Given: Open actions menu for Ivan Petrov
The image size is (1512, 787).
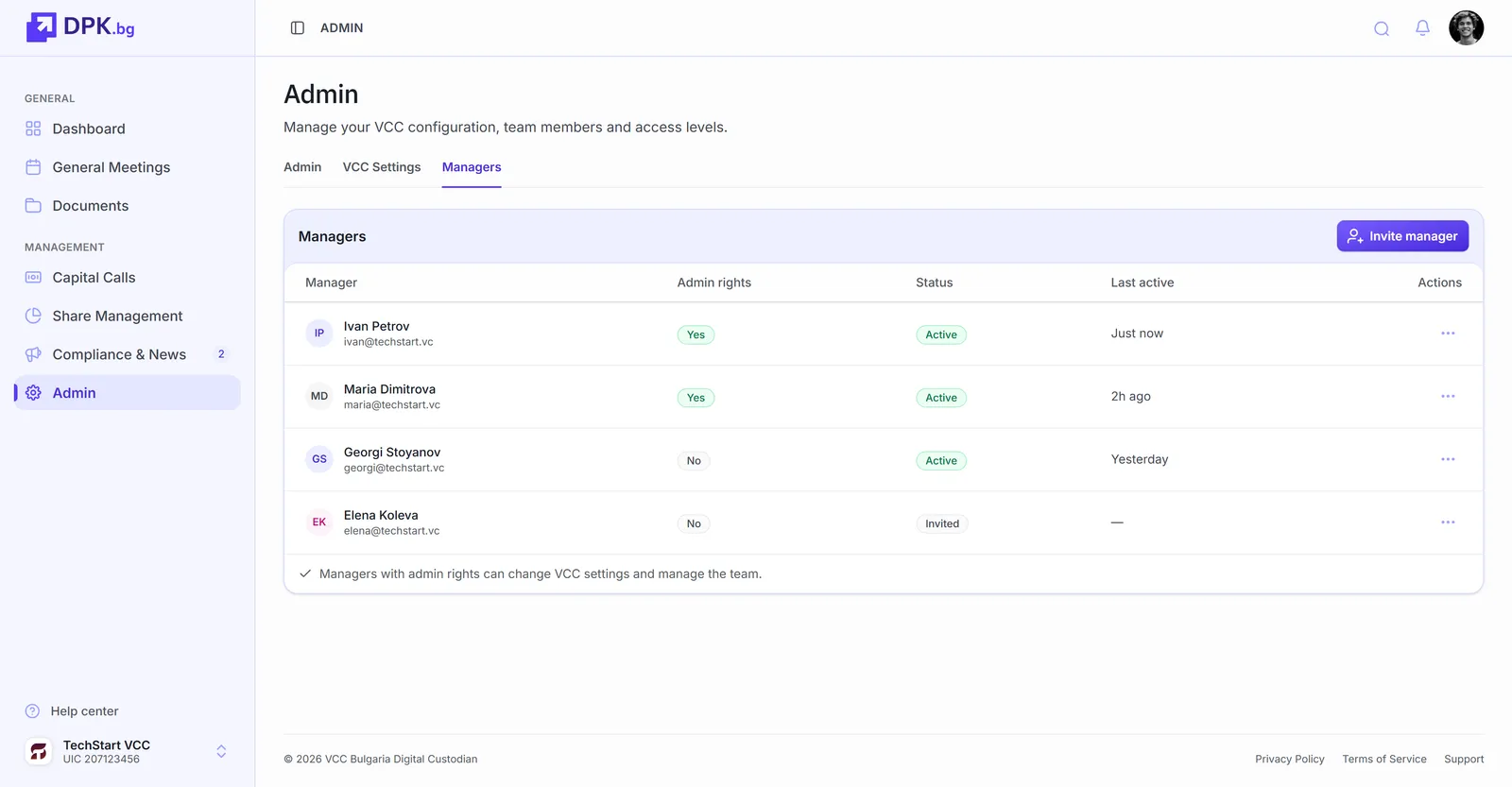Looking at the screenshot, I should pos(1448,334).
